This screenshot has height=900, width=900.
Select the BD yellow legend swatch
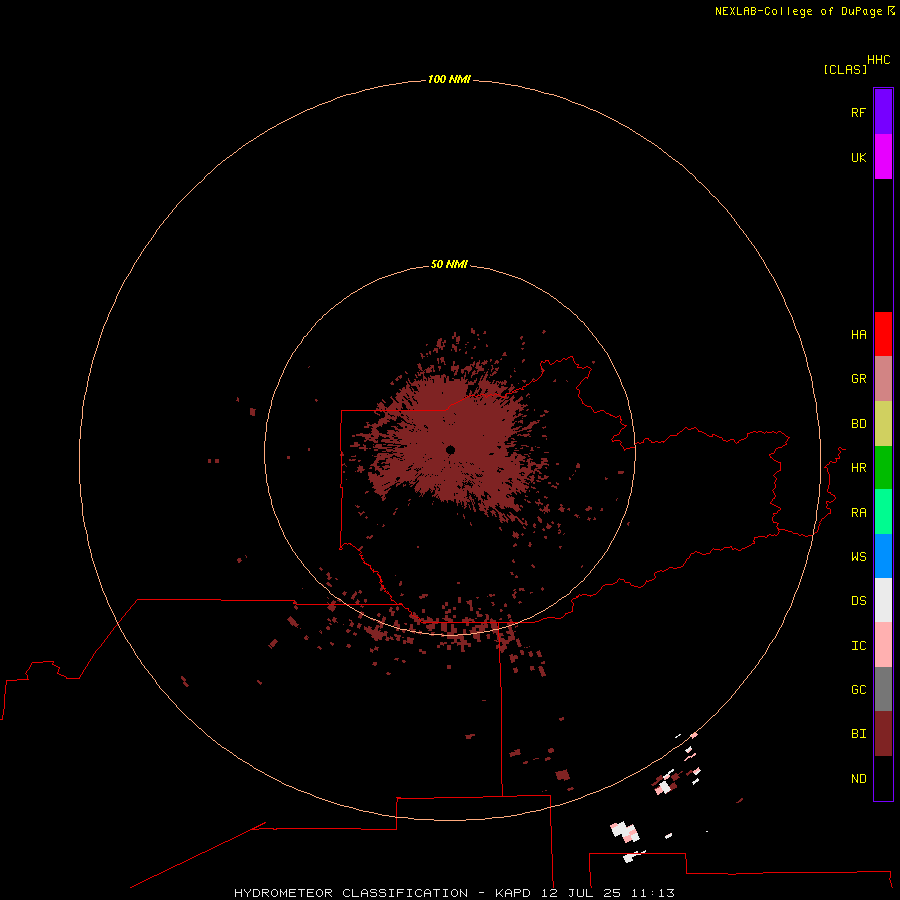(x=883, y=424)
